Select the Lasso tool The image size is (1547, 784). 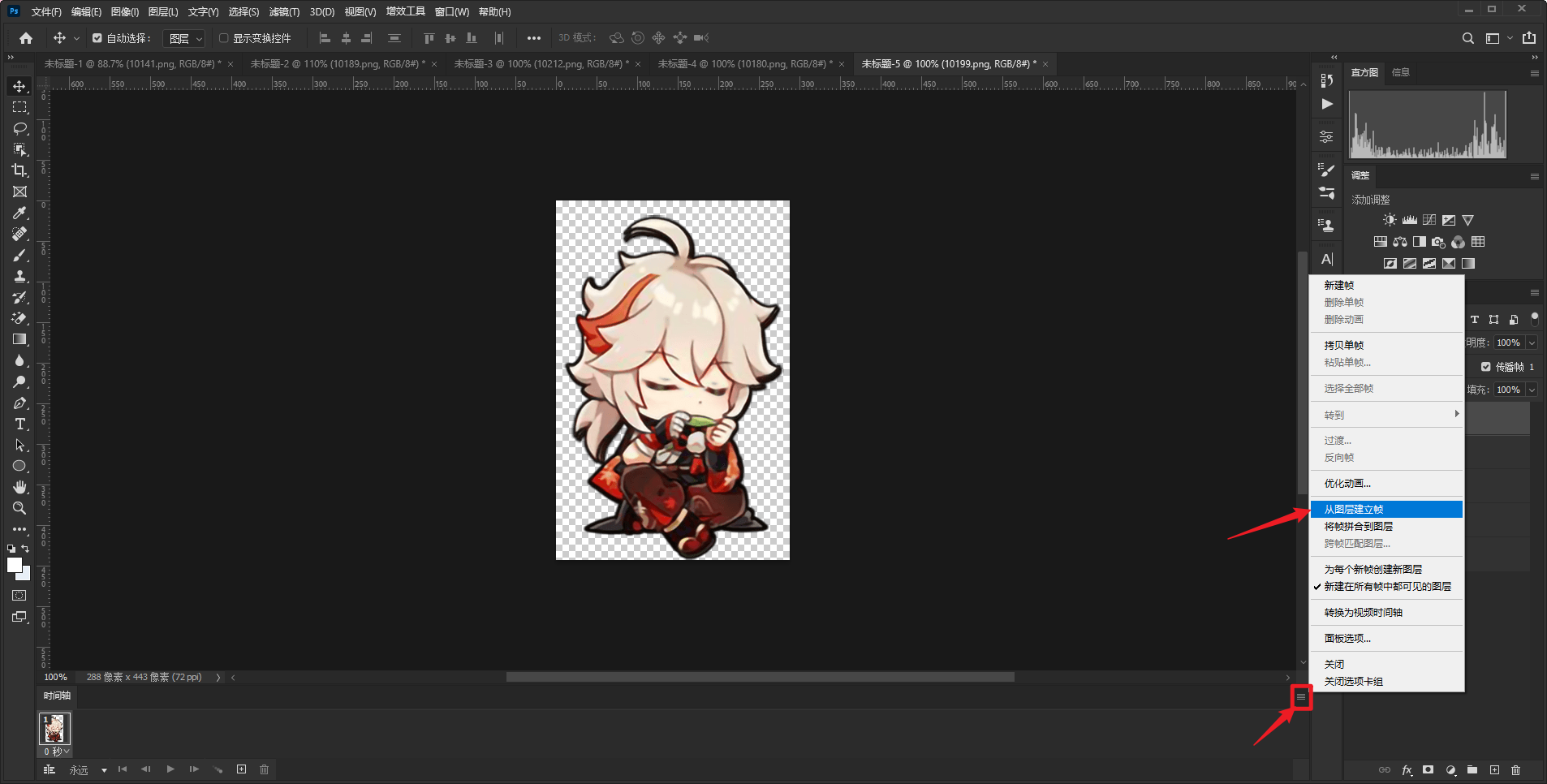coord(19,128)
